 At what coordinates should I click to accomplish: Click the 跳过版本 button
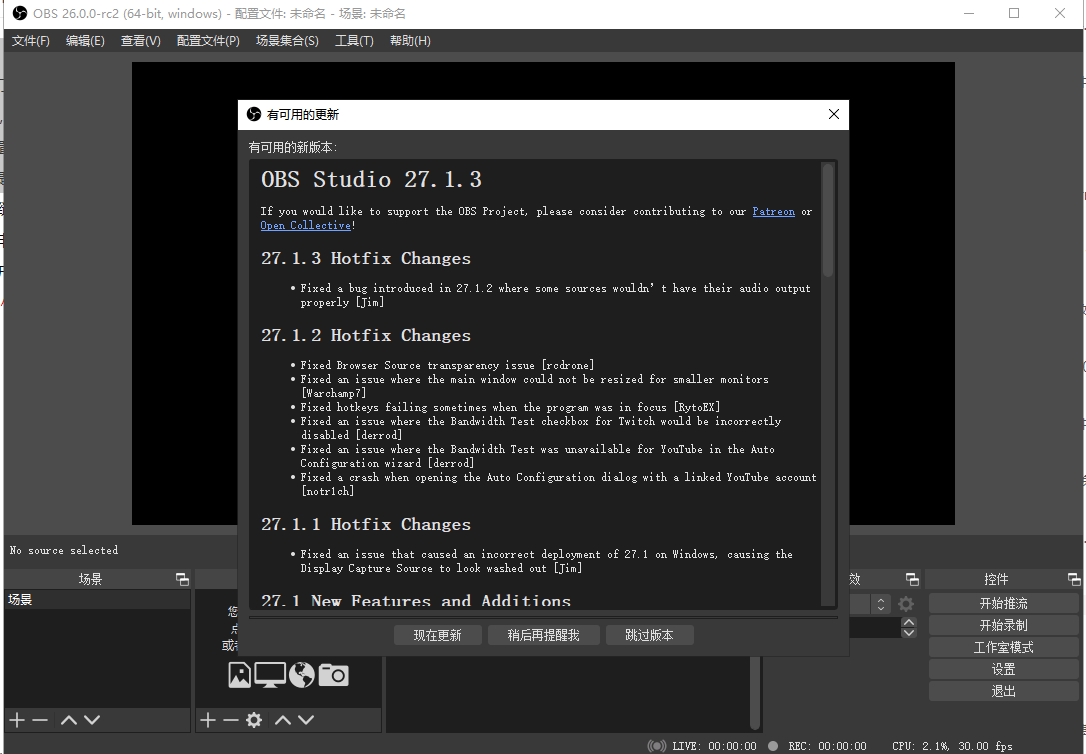(650, 635)
